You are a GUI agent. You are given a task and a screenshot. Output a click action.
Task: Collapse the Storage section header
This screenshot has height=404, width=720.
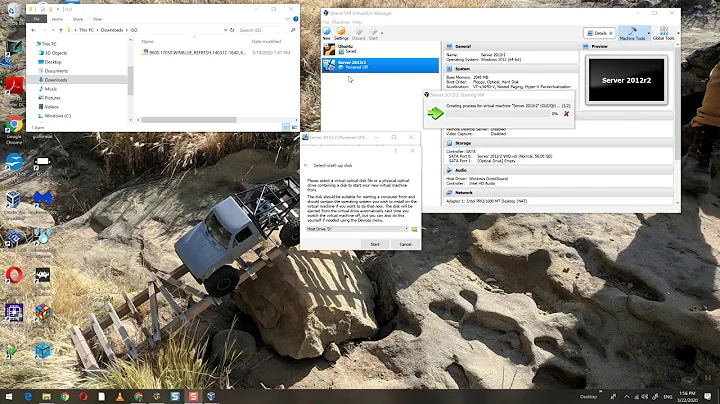pyautogui.click(x=558, y=143)
